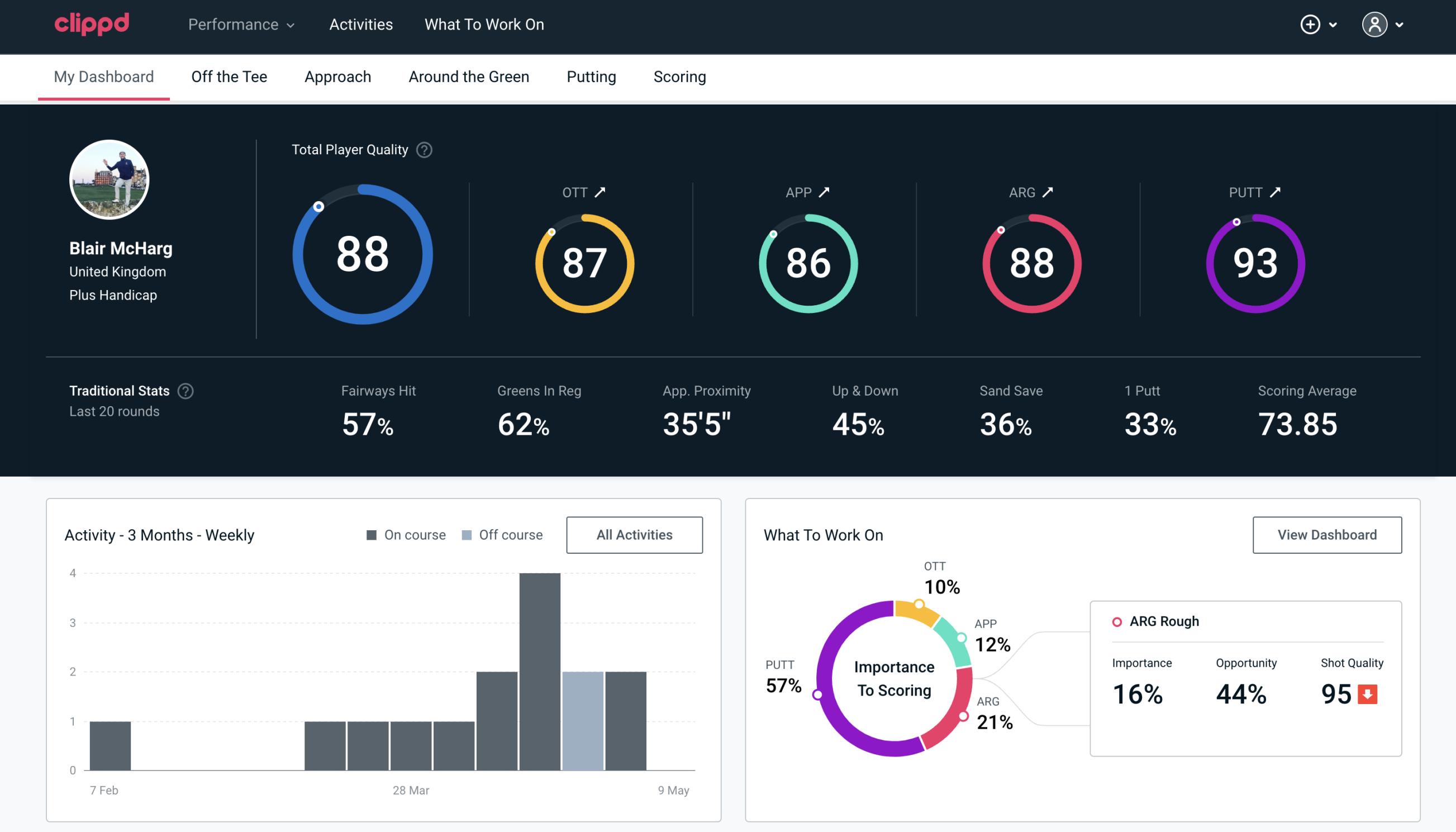Screen dimensions: 1456x832
Task: Switch to the Around the Green tab
Action: (x=468, y=76)
